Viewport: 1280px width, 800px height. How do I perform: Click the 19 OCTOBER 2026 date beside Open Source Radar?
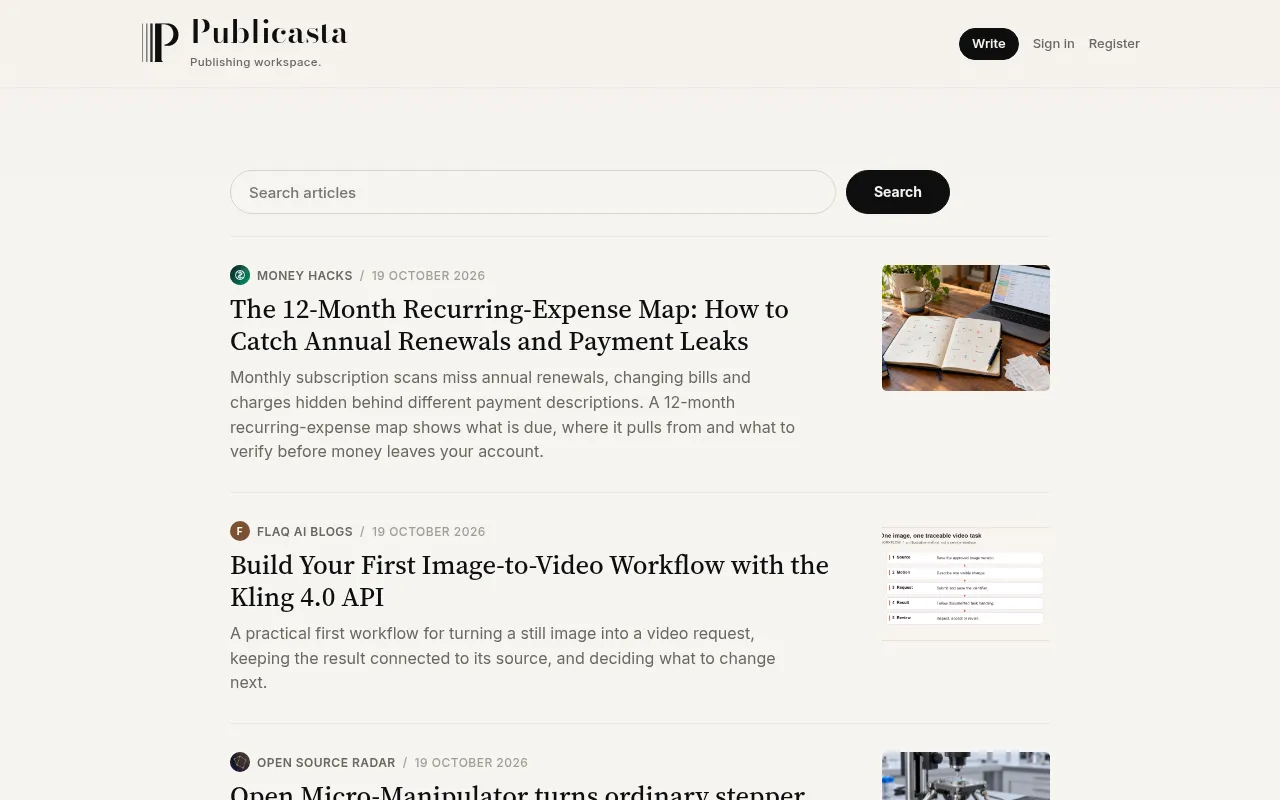click(471, 763)
